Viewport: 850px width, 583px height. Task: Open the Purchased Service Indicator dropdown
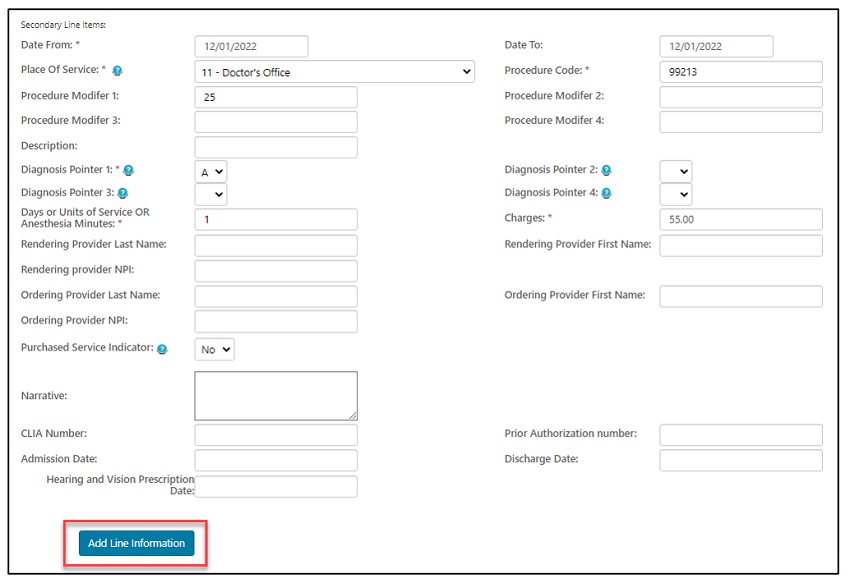pos(214,349)
